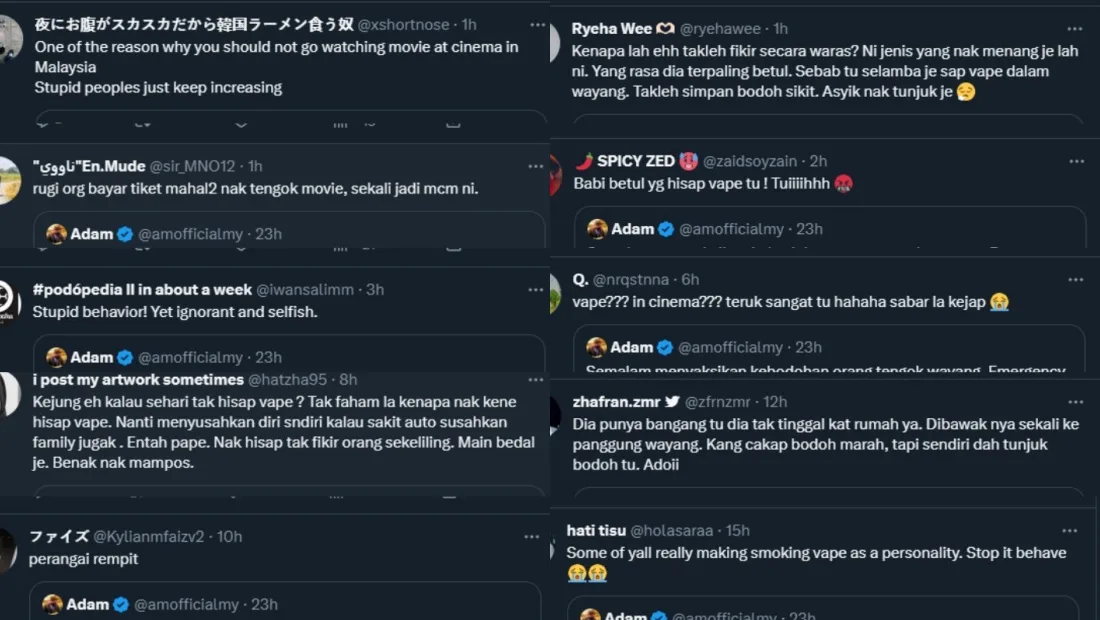Click the more menu on Ryeha Wee's tweet

[x=1075, y=29]
